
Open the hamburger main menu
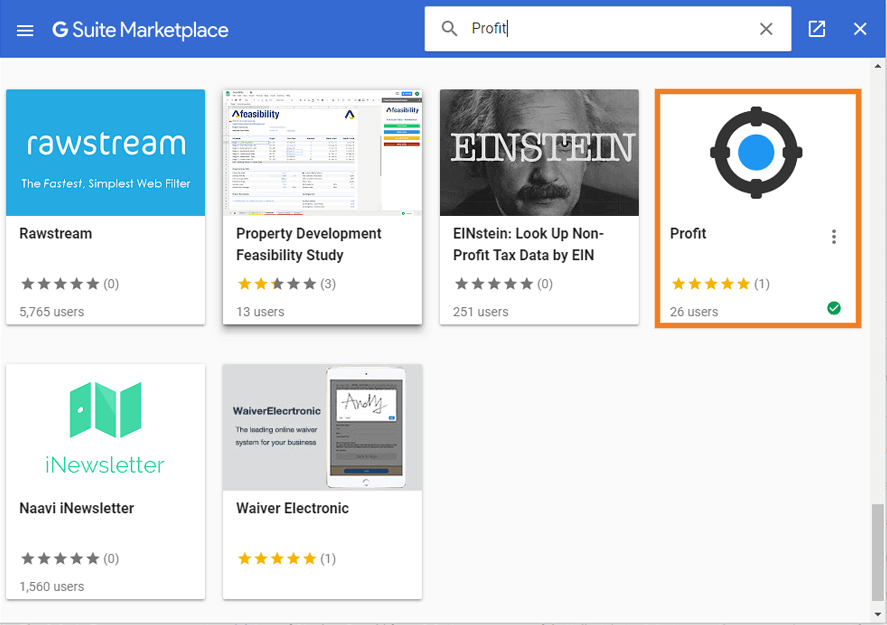pos(25,30)
